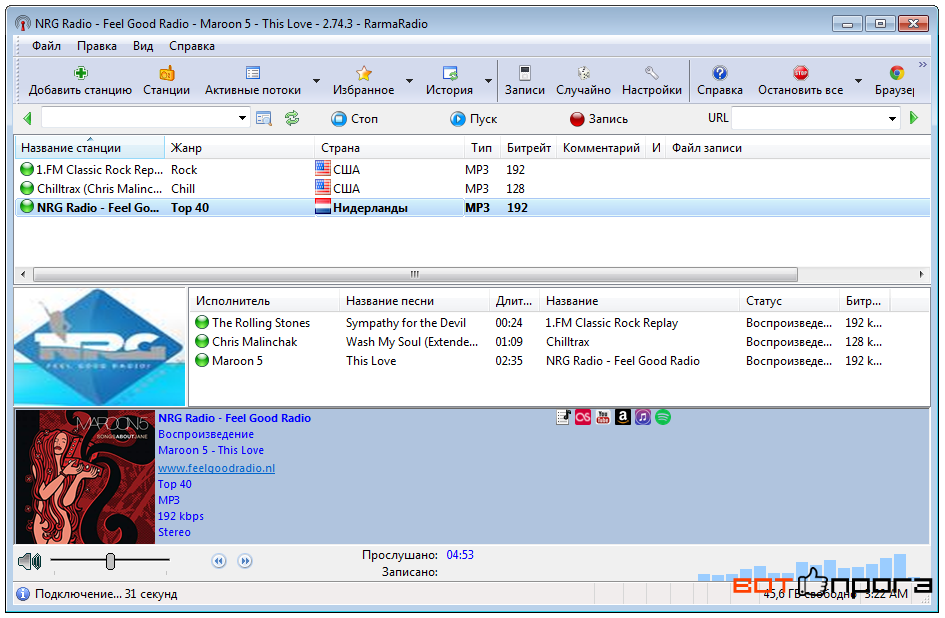Viewport: 945px width, 618px height.
Task: Open Recordings (Записи) toolbar icon
Action: click(525, 74)
